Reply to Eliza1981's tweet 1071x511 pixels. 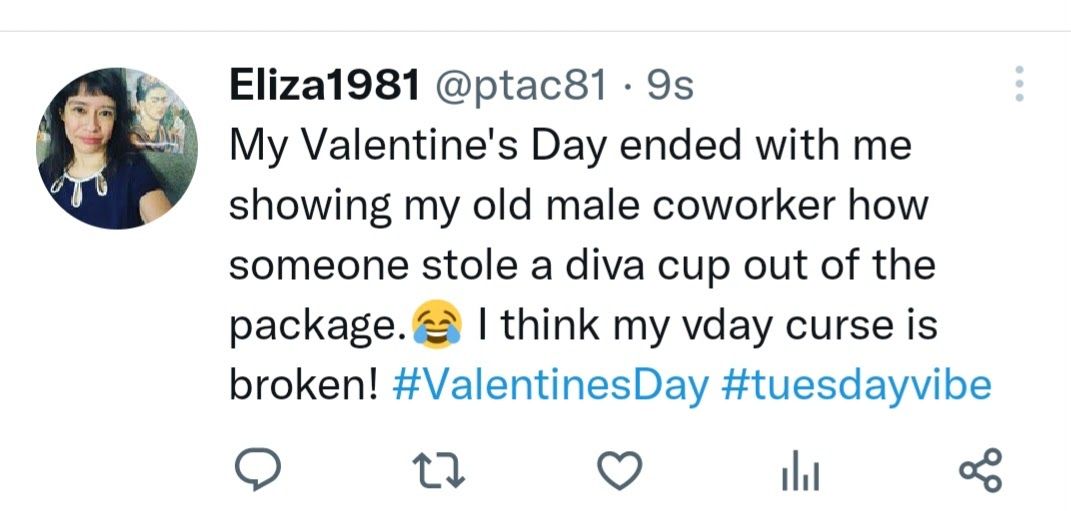pyautogui.click(x=256, y=470)
